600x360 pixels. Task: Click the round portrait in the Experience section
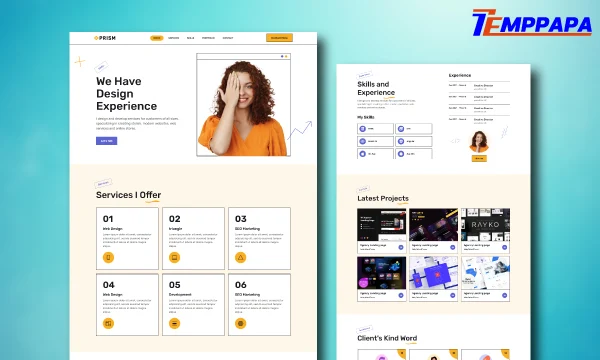(479, 141)
